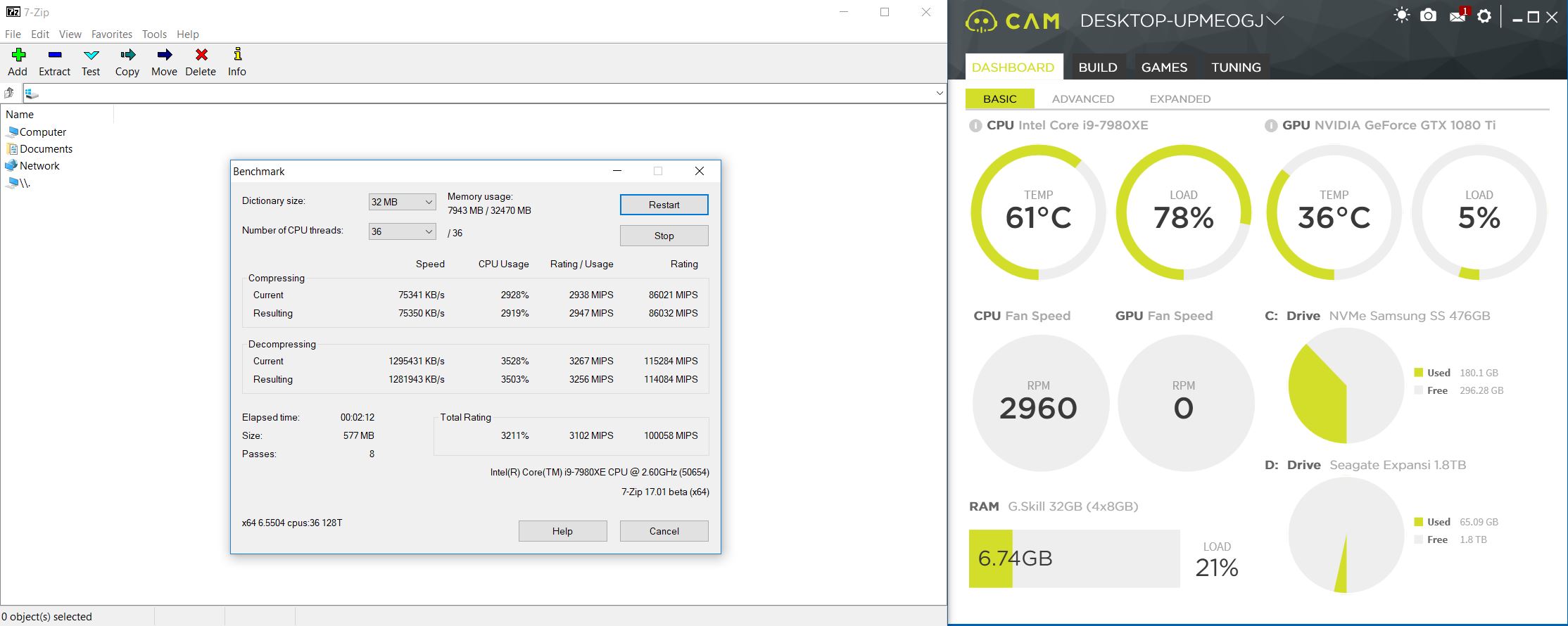This screenshot has height=626, width=1568.
Task: Close the Benchmark dialog
Action: pyautogui.click(x=700, y=171)
